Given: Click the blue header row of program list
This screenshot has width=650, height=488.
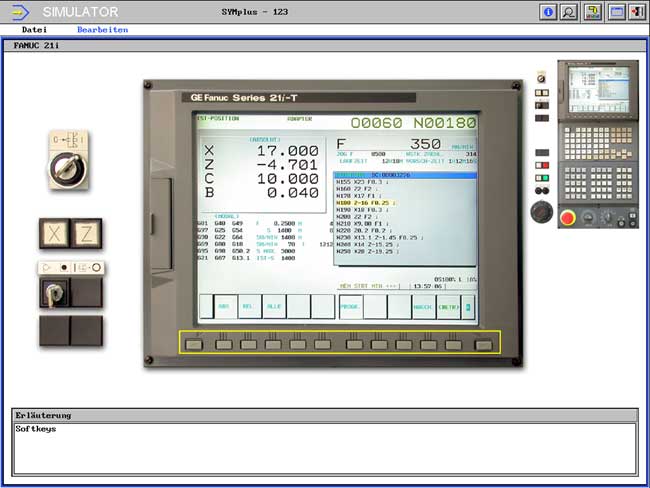Looking at the screenshot, I should [405, 175].
